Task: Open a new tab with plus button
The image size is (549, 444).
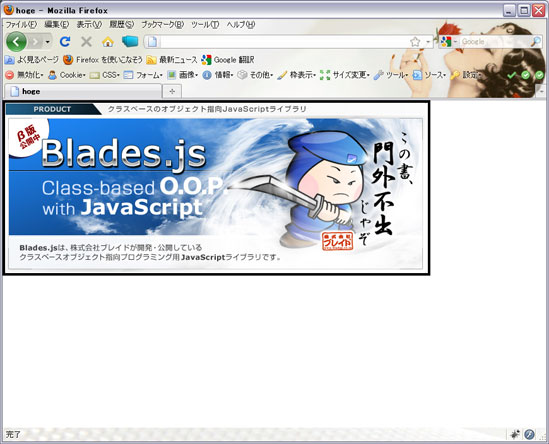Action: [x=172, y=91]
